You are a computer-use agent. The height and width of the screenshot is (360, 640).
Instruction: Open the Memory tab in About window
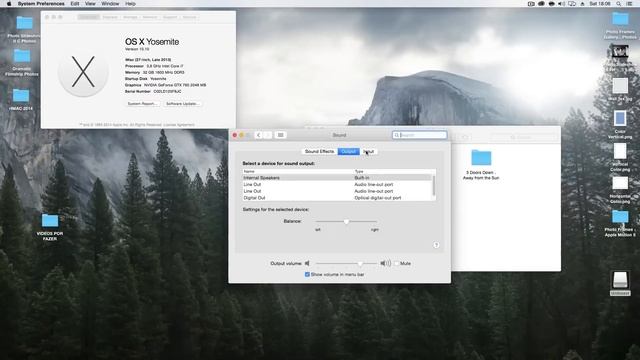coord(150,17)
